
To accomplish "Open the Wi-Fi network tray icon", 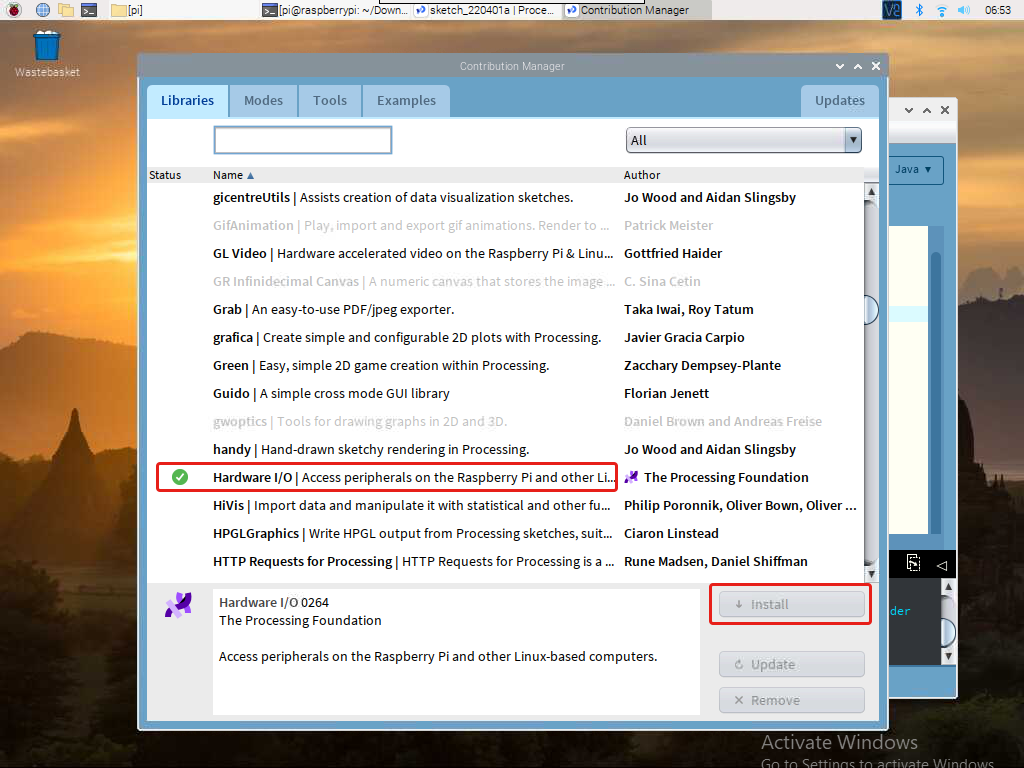I will [x=941, y=10].
